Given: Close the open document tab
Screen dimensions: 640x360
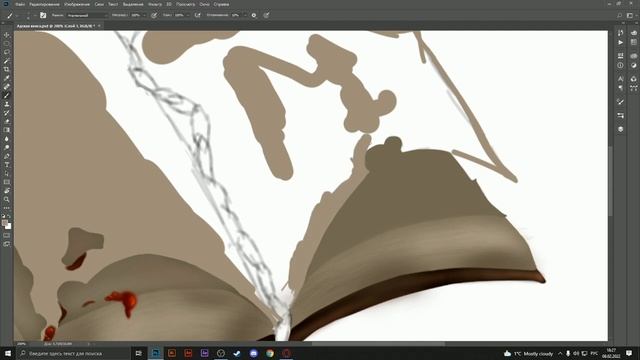Looking at the screenshot, I should [99, 26].
